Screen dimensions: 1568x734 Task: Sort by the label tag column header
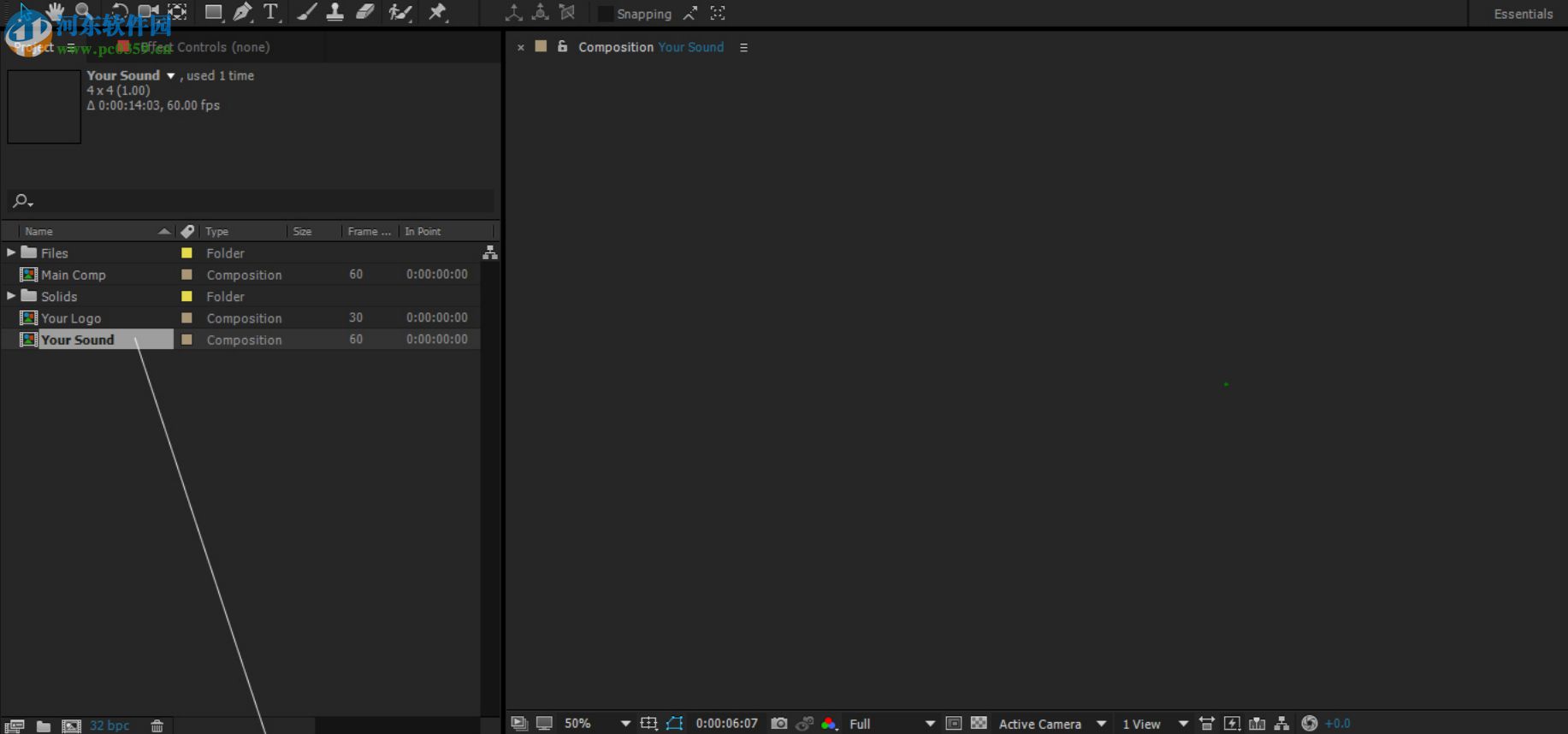point(187,231)
